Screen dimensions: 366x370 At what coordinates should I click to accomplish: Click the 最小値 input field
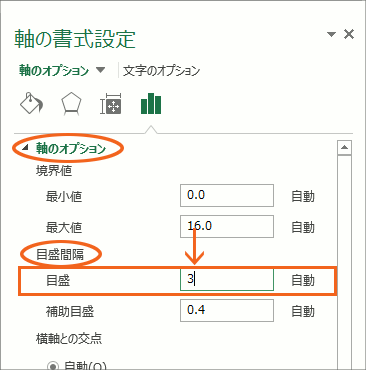point(227,195)
